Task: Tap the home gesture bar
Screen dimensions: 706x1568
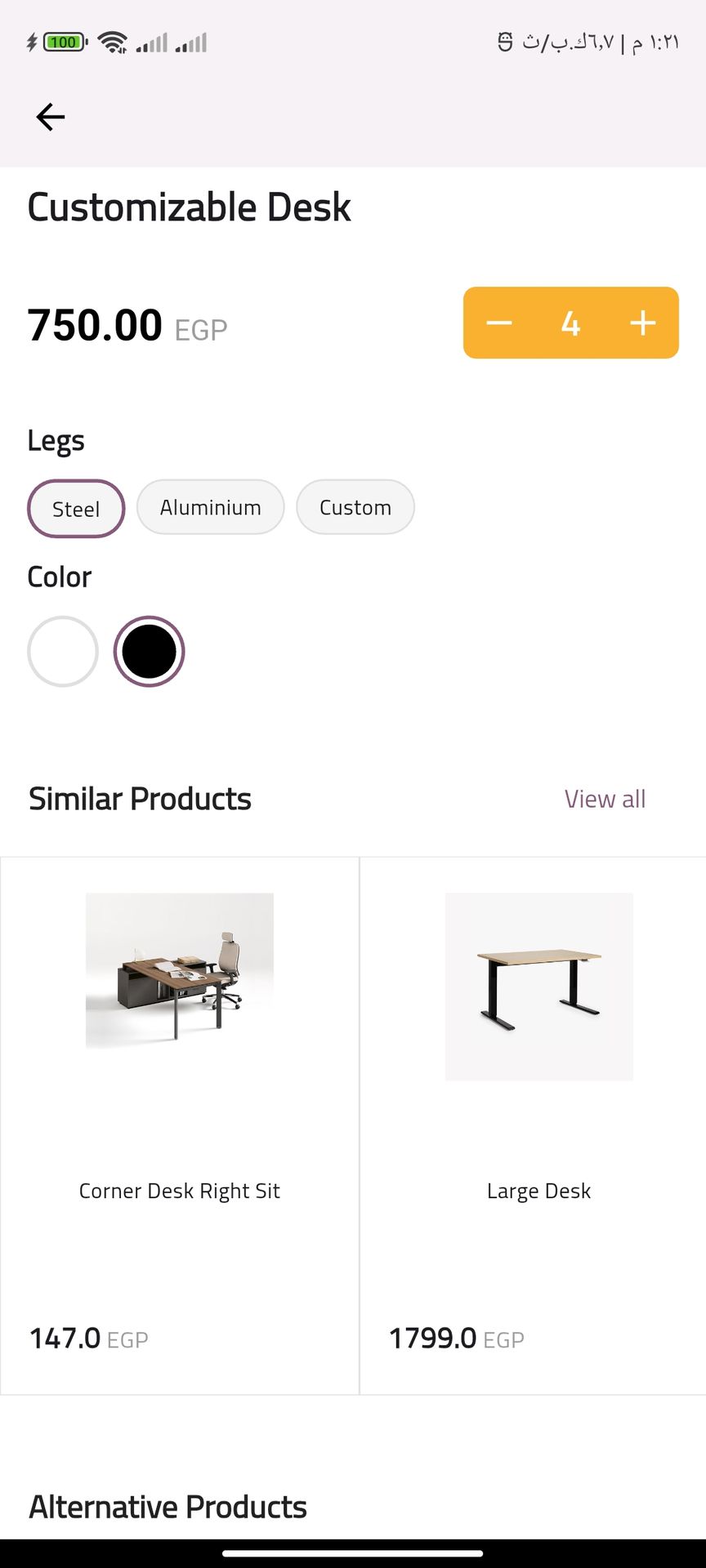Action: (x=353, y=1553)
